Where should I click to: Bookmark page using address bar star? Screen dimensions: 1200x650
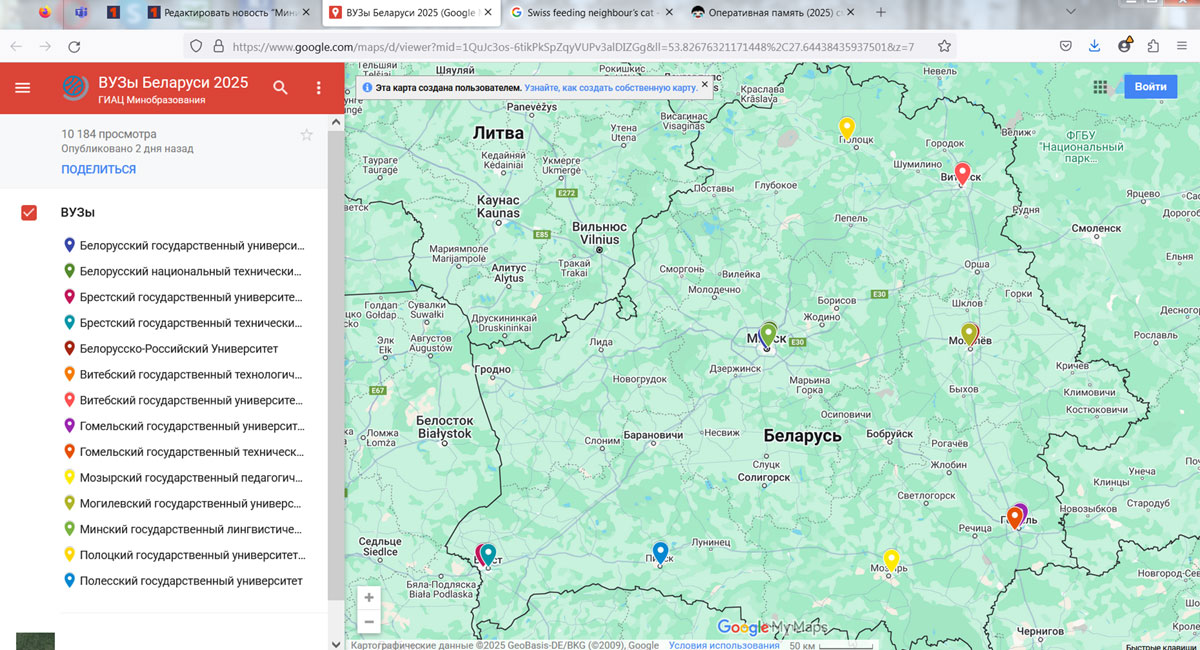(944, 46)
